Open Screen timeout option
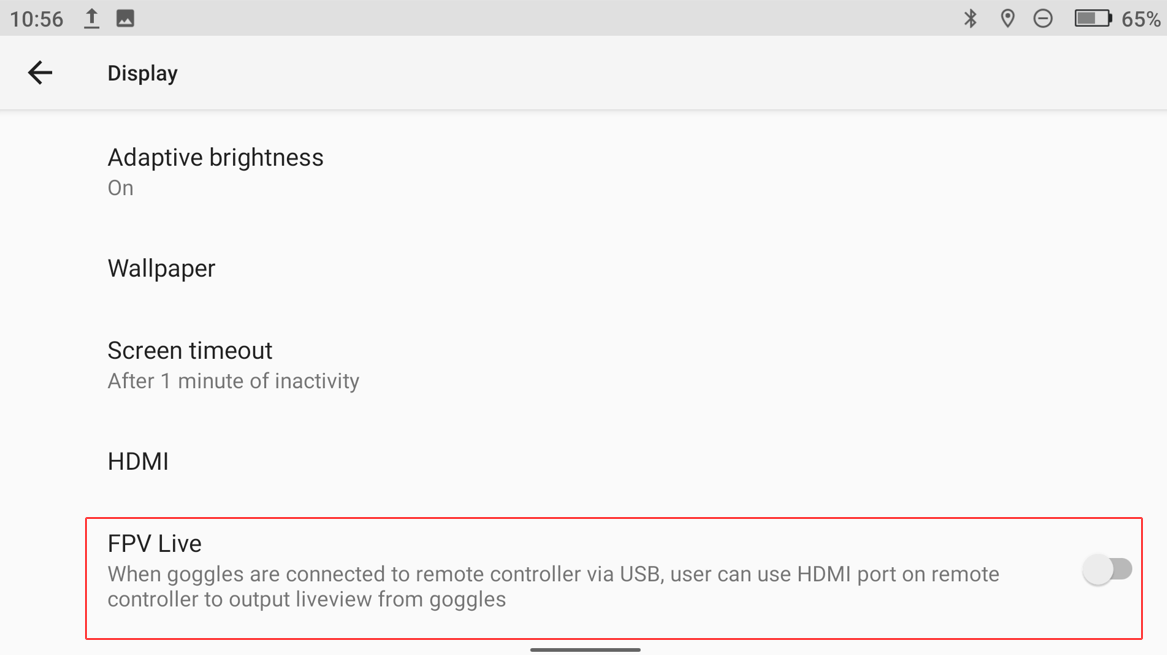1167x655 pixels. pyautogui.click(x=190, y=351)
